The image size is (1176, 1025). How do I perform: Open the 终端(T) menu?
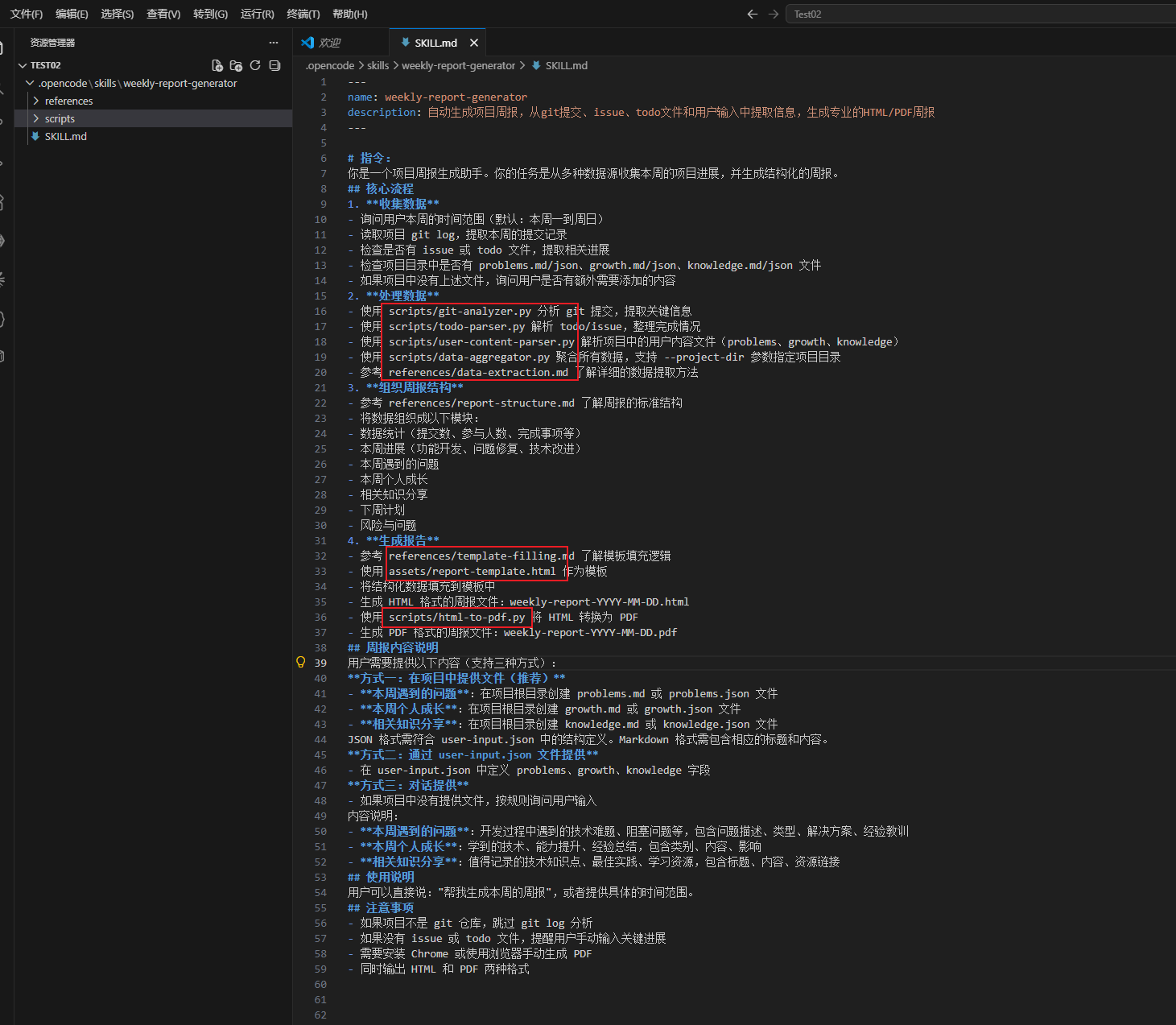click(303, 14)
